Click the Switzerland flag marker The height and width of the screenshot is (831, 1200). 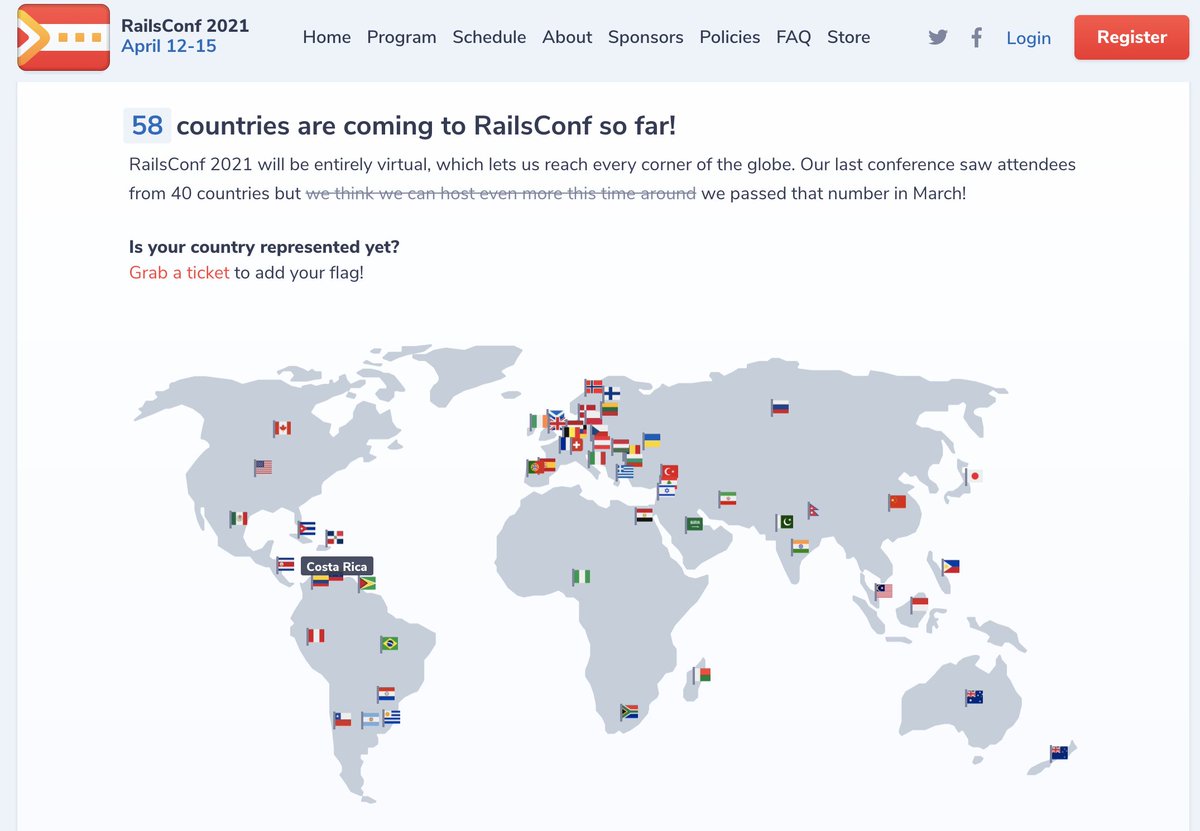click(x=576, y=445)
